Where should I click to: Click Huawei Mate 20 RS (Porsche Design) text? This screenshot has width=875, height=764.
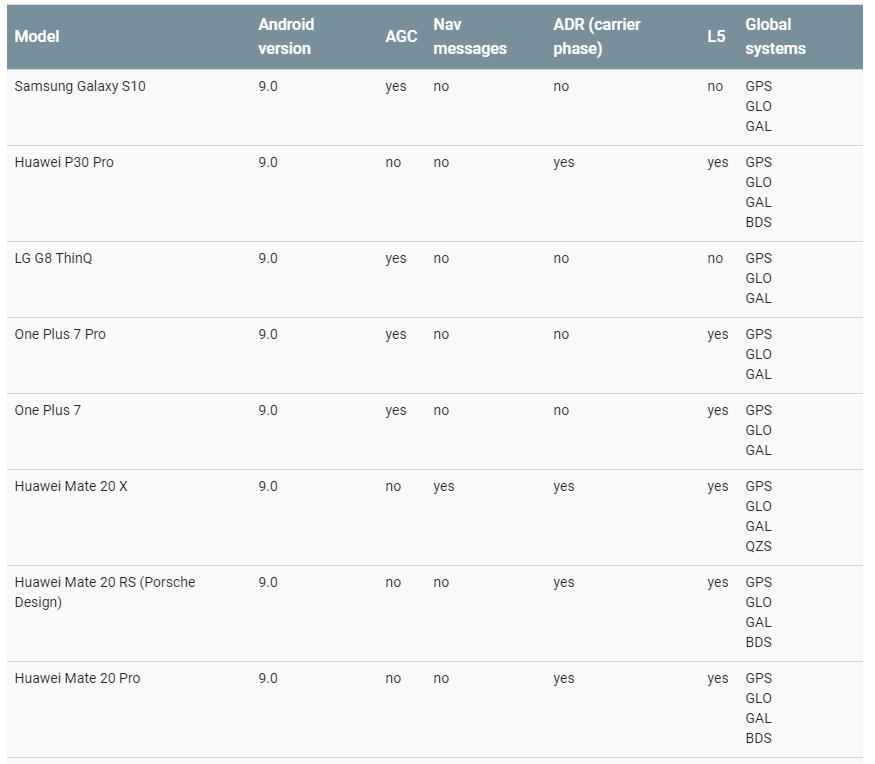coord(105,592)
